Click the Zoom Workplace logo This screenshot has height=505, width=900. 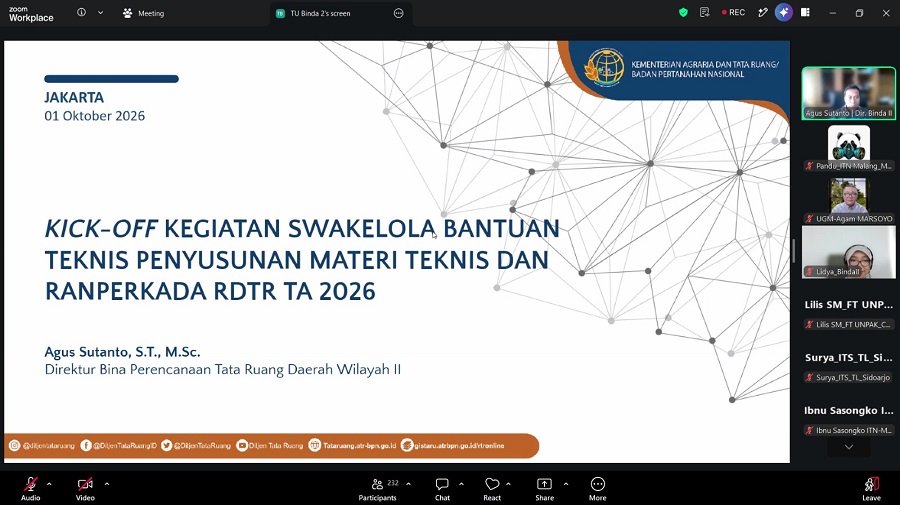(31, 14)
